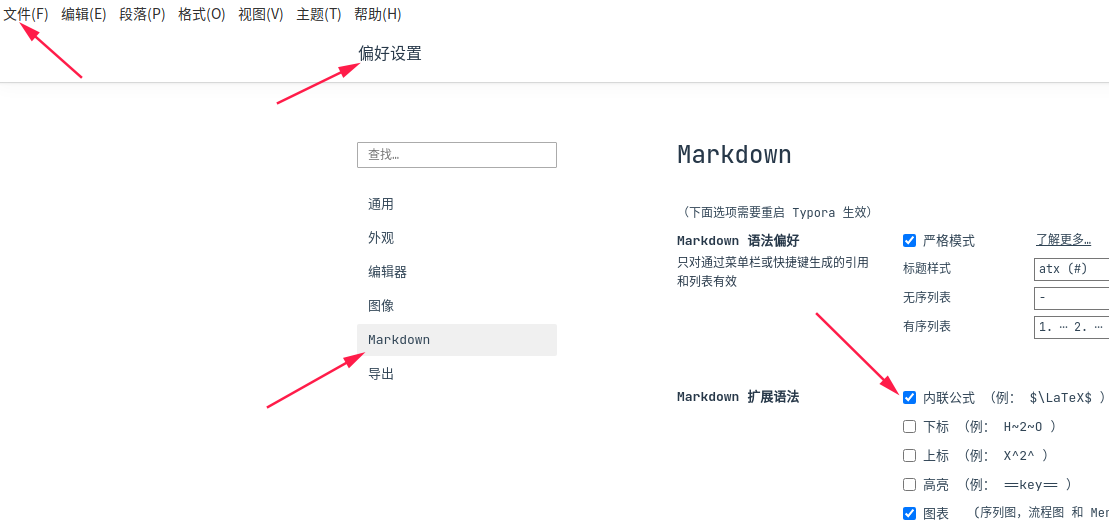The height and width of the screenshot is (532, 1109).
Task: Click the 偏好设置 title text
Action: [390, 53]
